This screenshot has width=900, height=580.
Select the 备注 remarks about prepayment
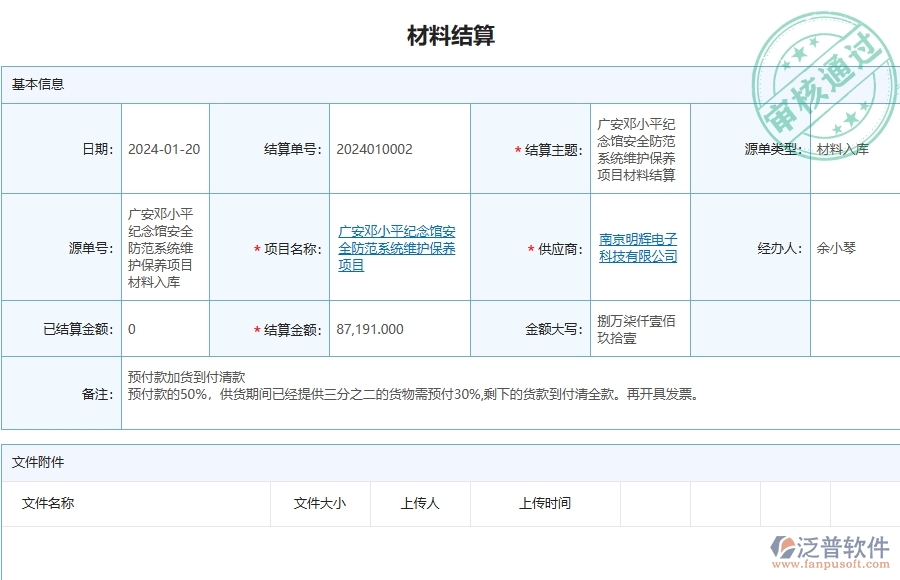pyautogui.click(x=400, y=387)
